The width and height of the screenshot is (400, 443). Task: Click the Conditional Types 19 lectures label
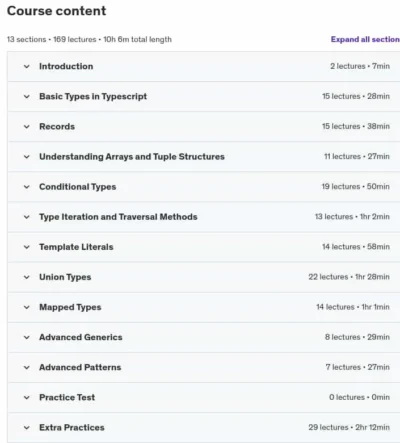click(341, 187)
